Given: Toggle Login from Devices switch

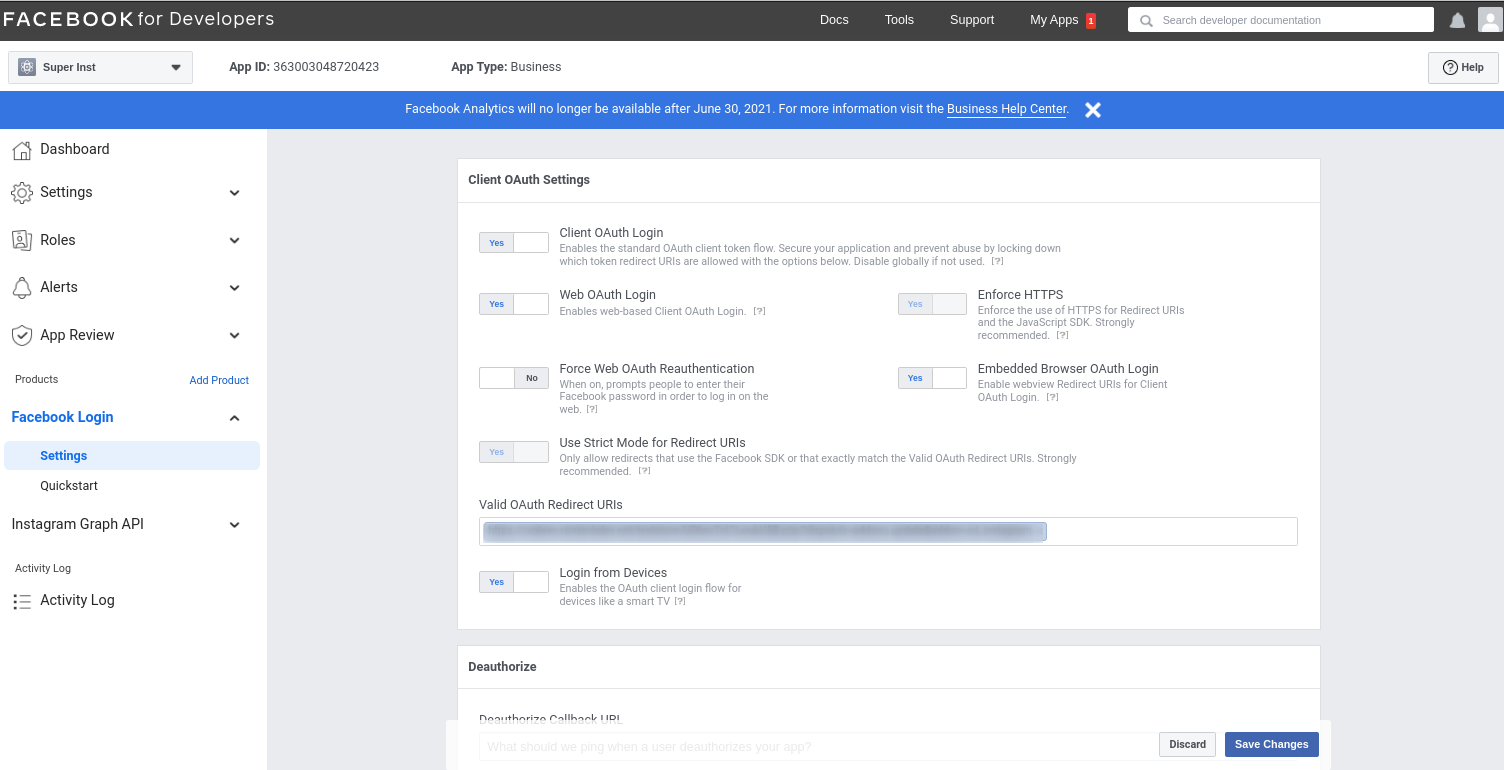Looking at the screenshot, I should point(514,582).
